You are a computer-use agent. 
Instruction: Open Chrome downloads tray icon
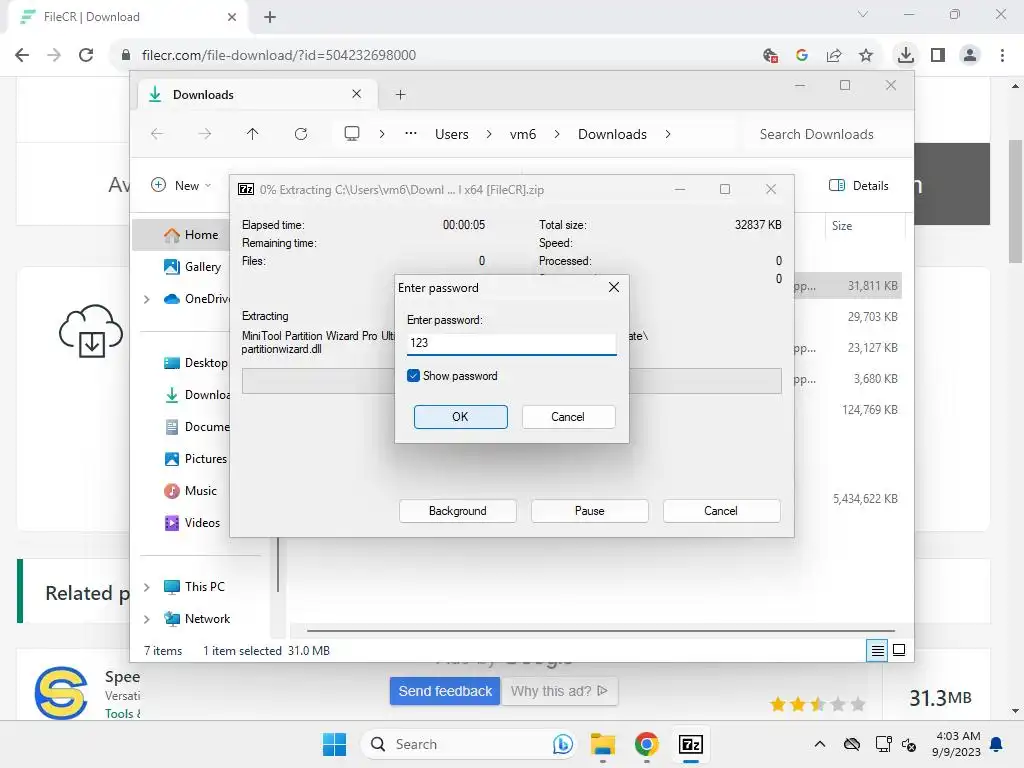point(906,55)
